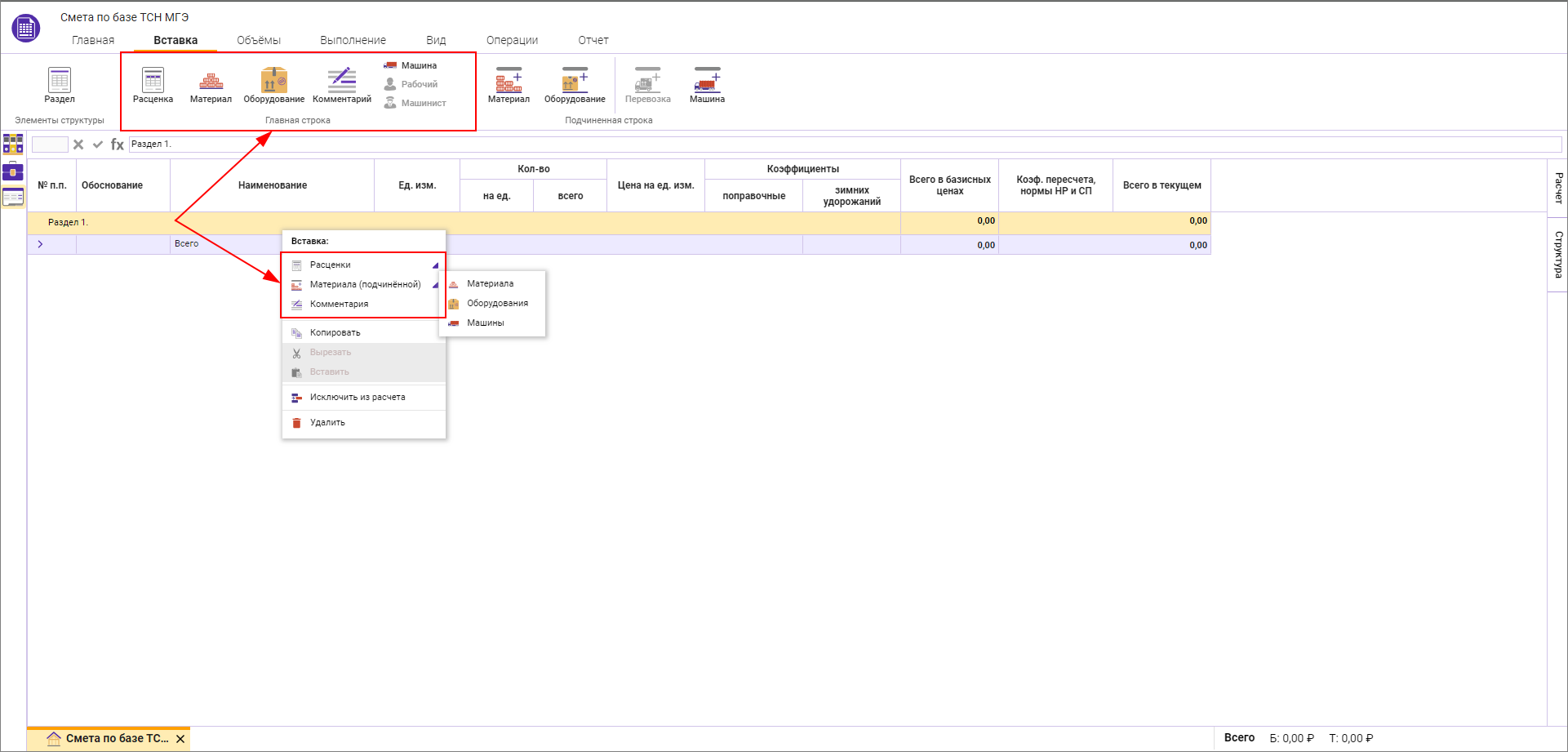Click Т: 0,00 ₽ in status bar

coord(1351,738)
